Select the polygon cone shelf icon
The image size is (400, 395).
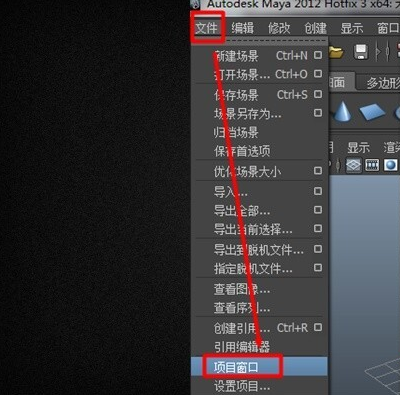341,112
